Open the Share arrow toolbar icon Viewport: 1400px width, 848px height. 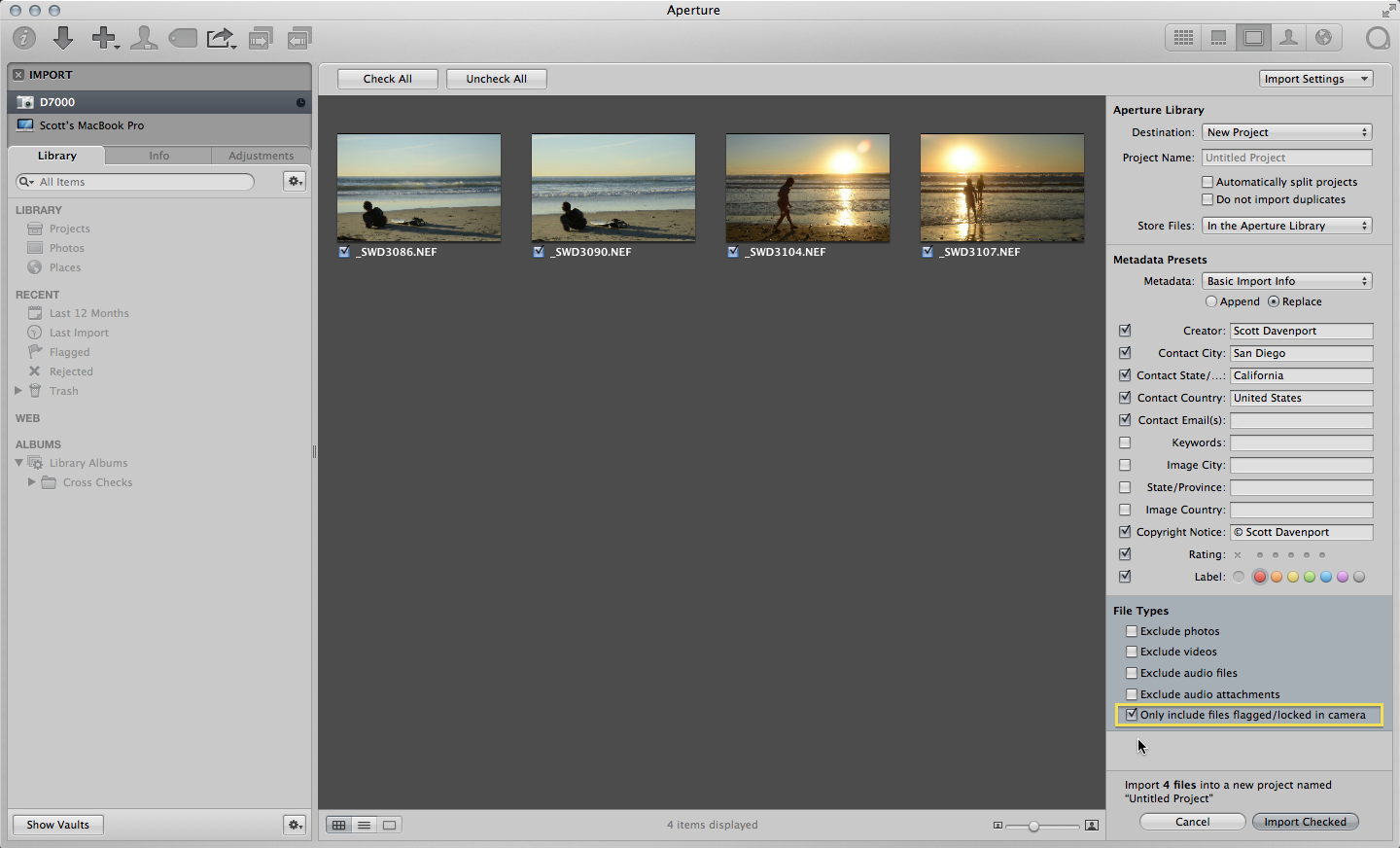(222, 38)
